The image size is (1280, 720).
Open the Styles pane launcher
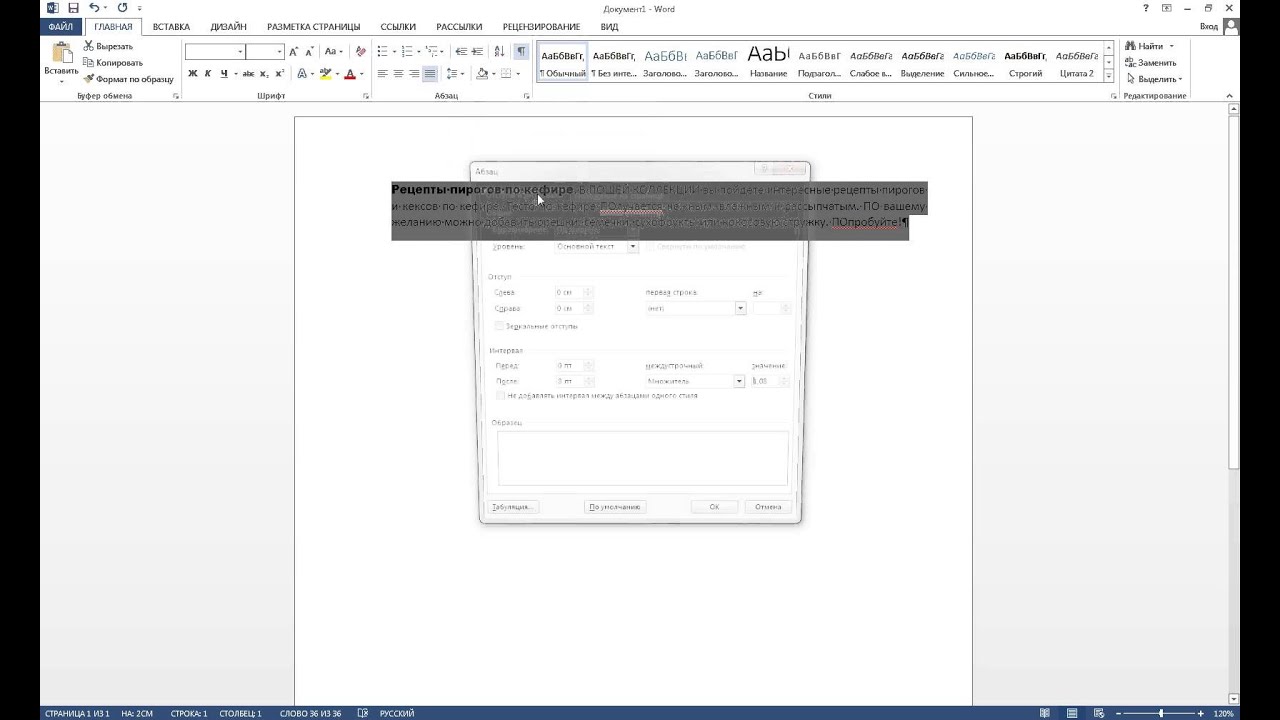pyautogui.click(x=1114, y=96)
